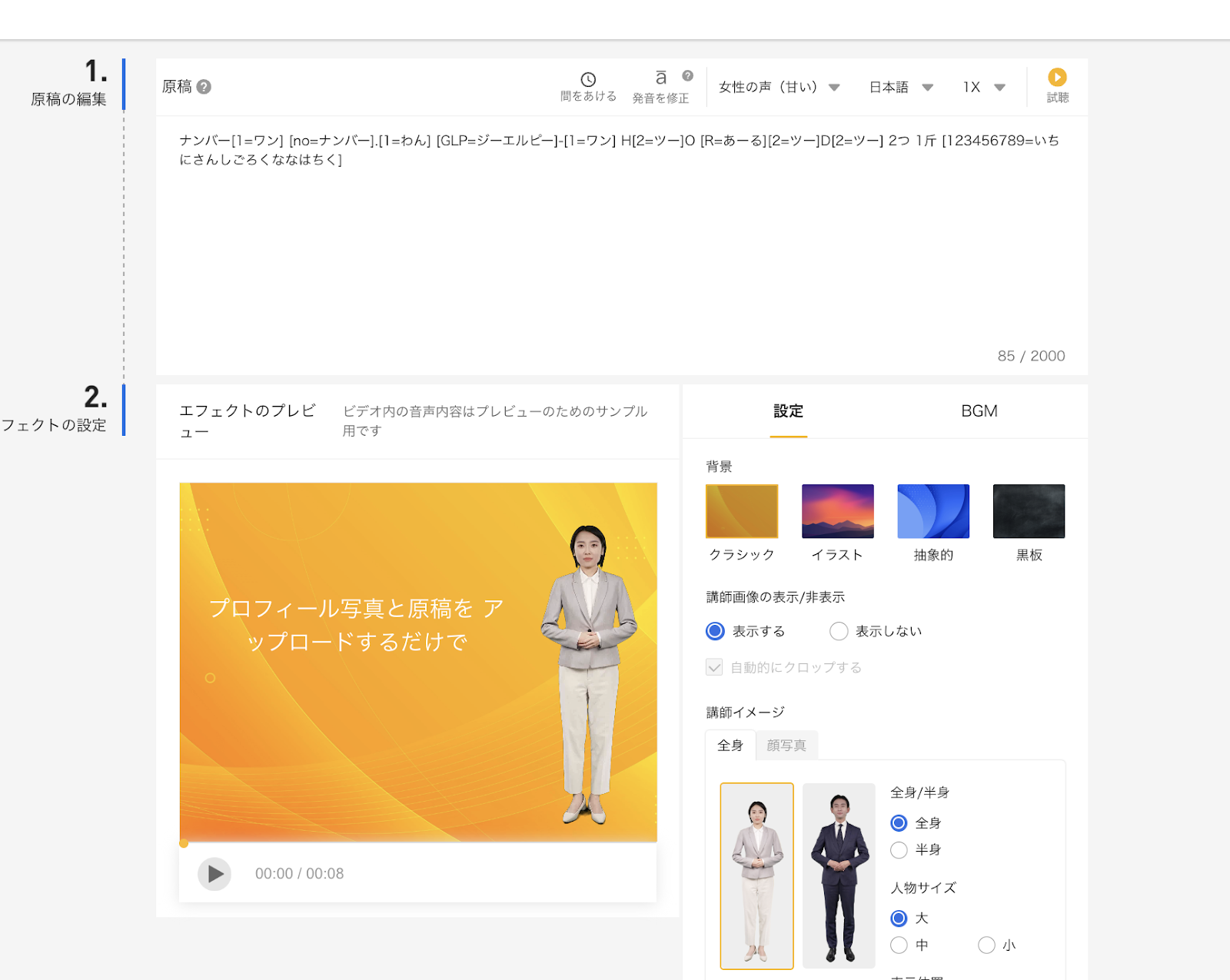Click the 背景 section label

[719, 467]
